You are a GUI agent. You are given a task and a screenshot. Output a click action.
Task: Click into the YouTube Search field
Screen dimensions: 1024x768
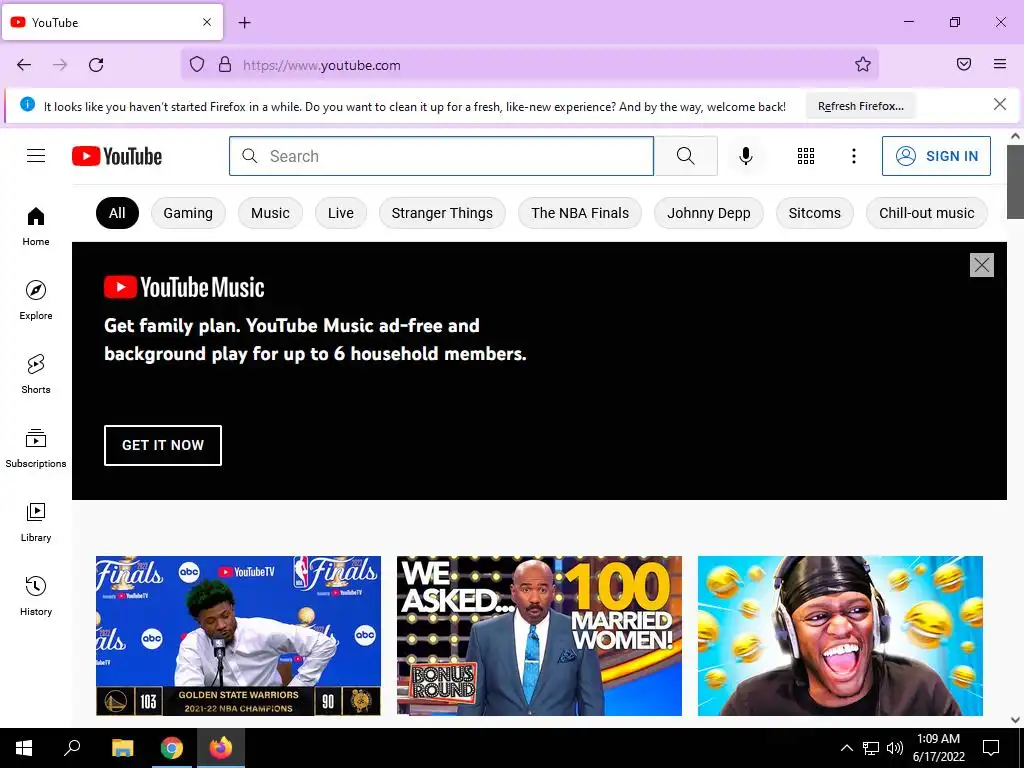[441, 156]
